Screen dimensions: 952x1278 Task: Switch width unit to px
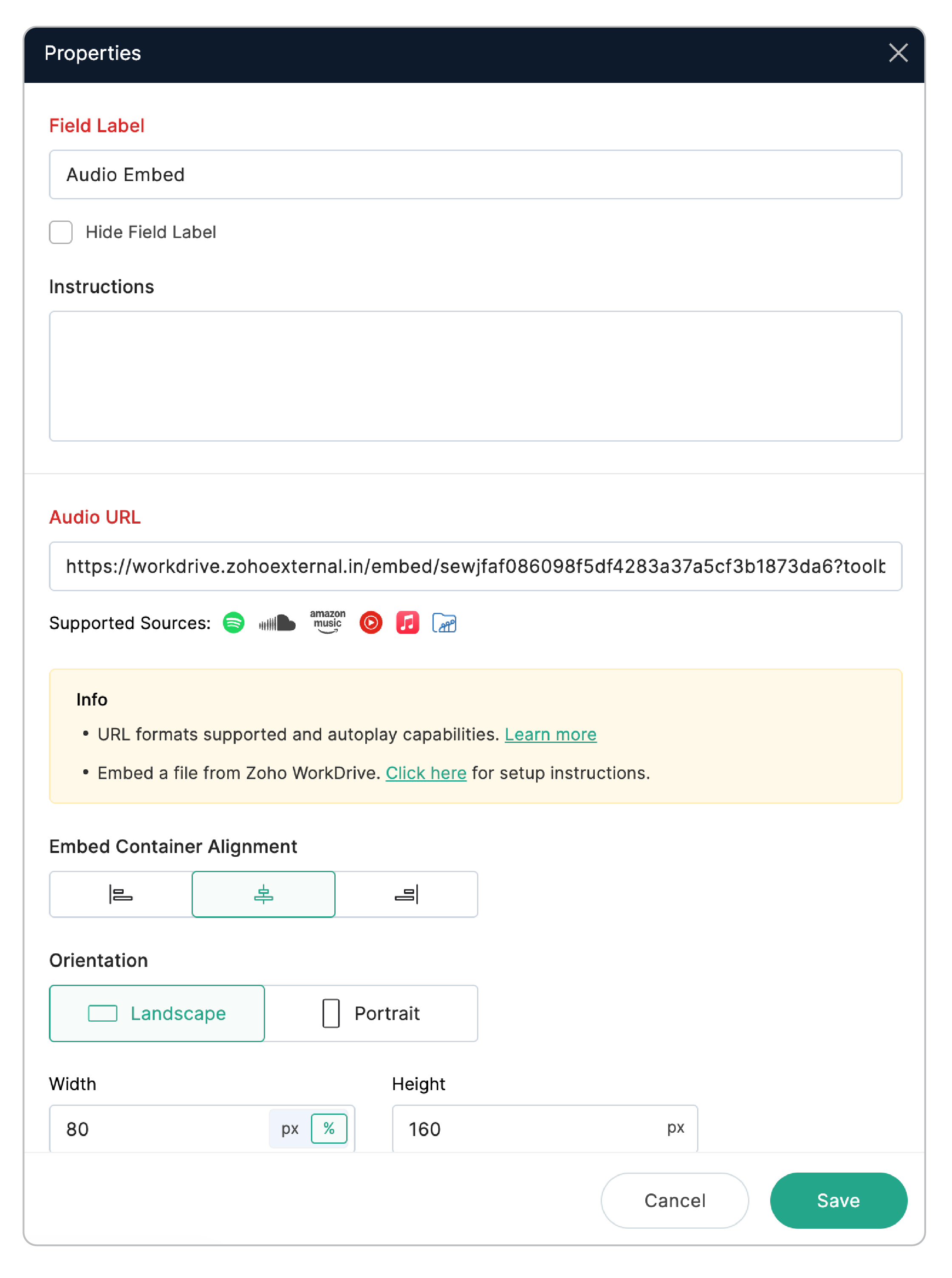coord(290,1128)
